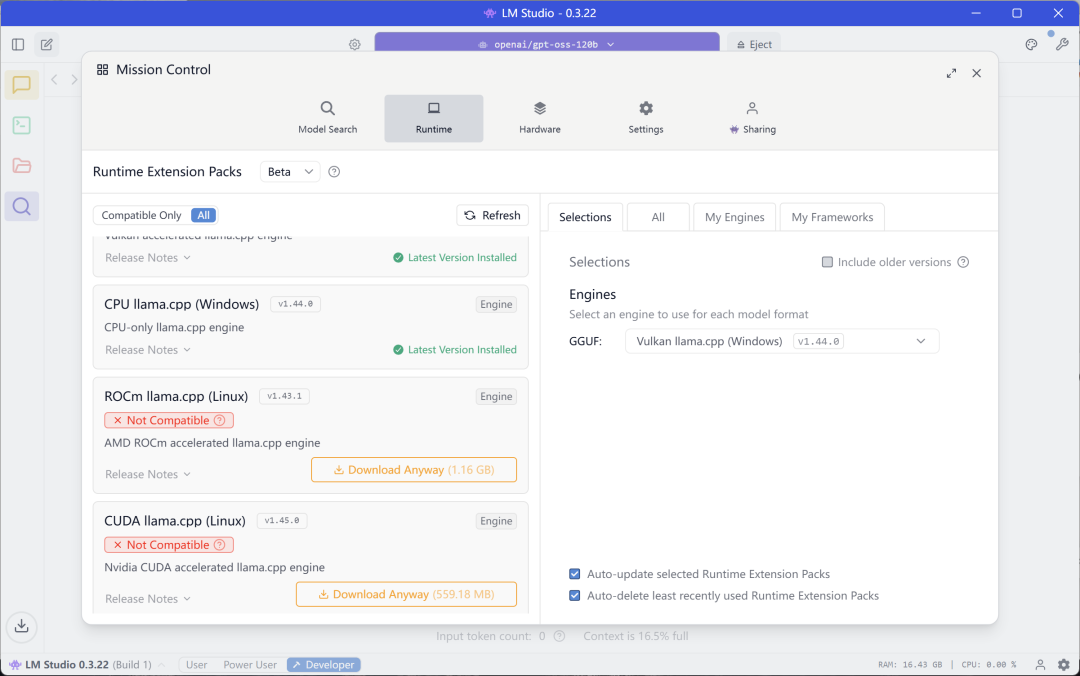Switch to the Hardware tab
The image size is (1080, 676).
[540, 118]
